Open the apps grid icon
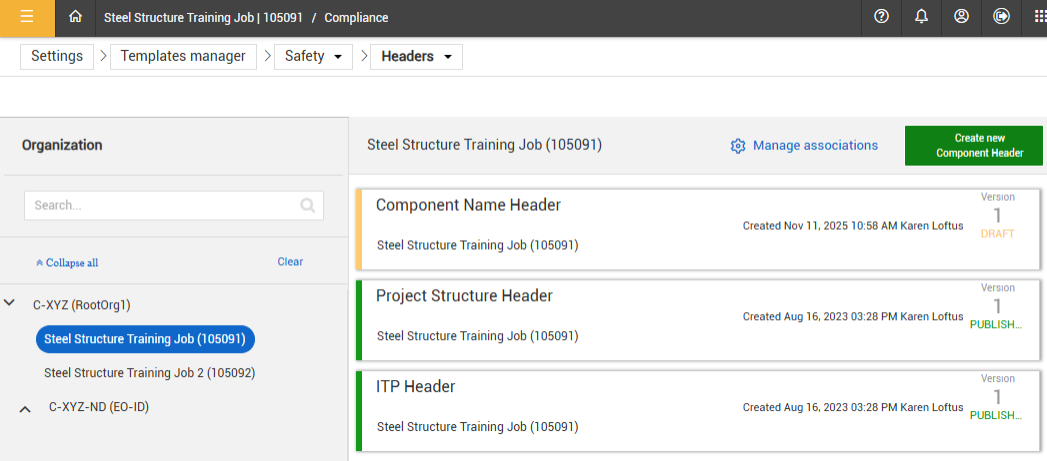Image resolution: width=1047 pixels, height=461 pixels. pos(1038,17)
